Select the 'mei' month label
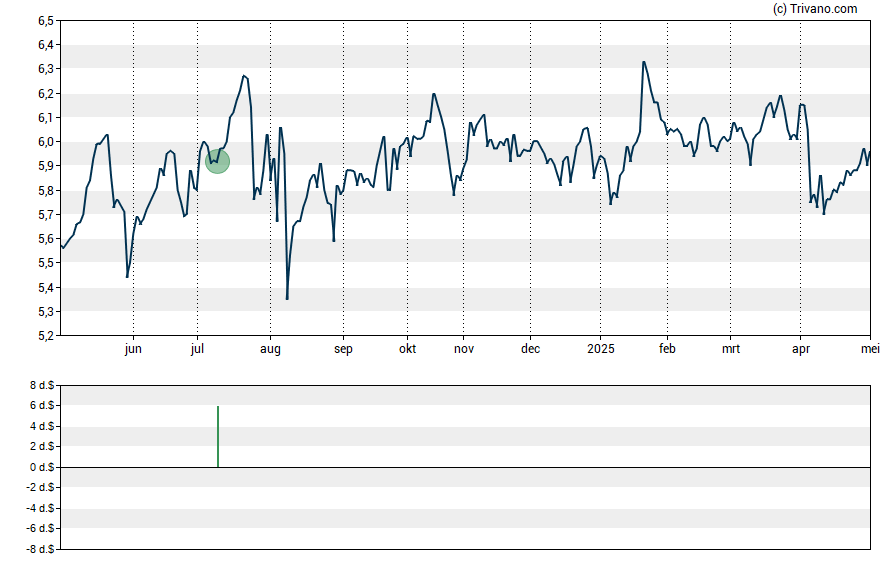Screen dimensions: 888x565 870,349
